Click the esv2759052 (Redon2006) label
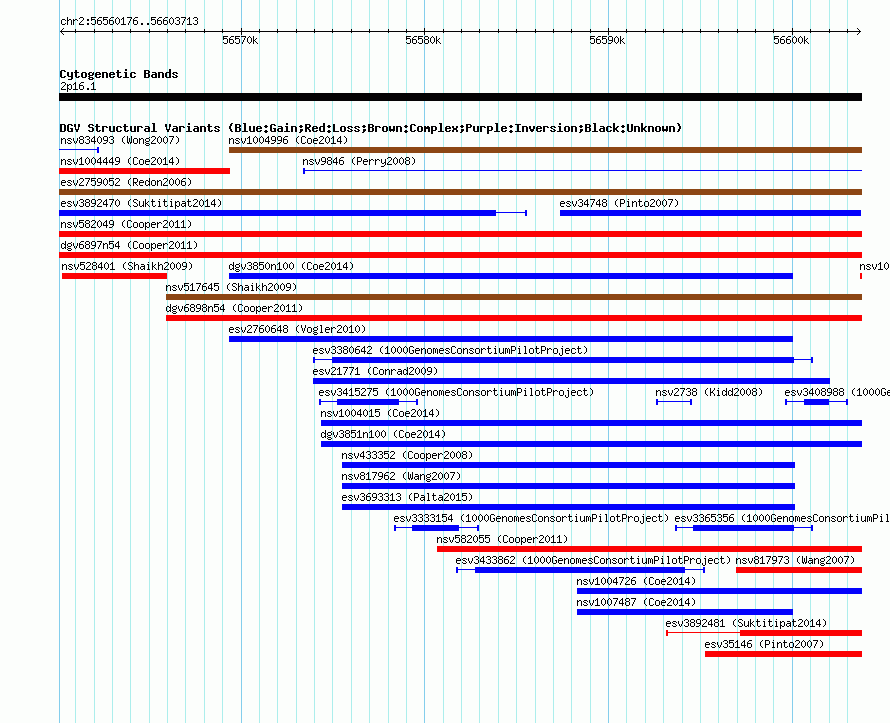Screen dimensions: 890x723 pos(126,182)
